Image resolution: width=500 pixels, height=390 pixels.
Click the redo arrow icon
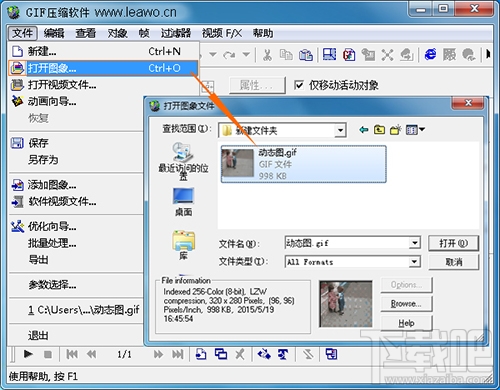coord(229,55)
